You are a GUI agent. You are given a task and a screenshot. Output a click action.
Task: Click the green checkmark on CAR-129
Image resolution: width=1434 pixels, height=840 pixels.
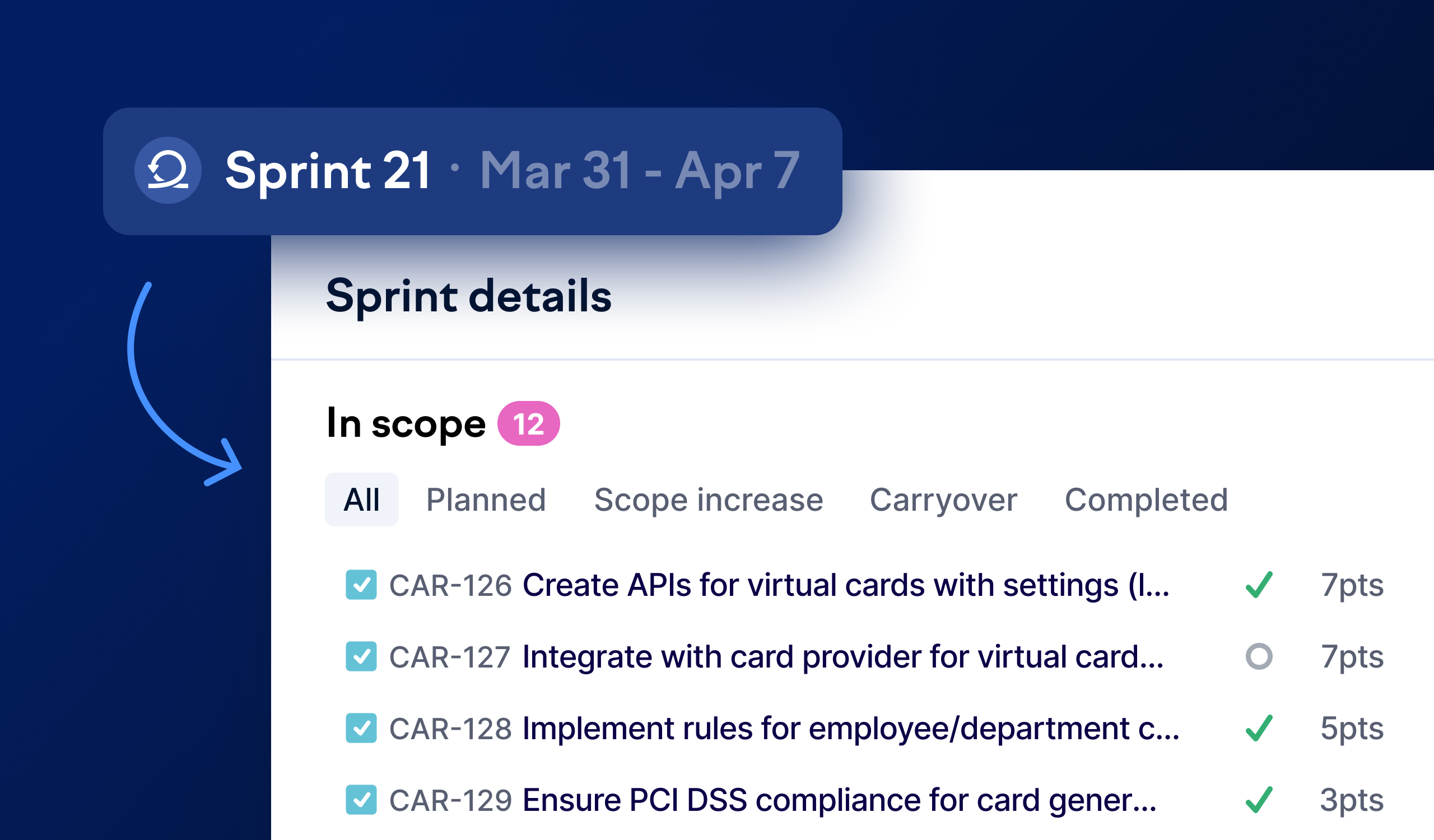click(x=1259, y=800)
